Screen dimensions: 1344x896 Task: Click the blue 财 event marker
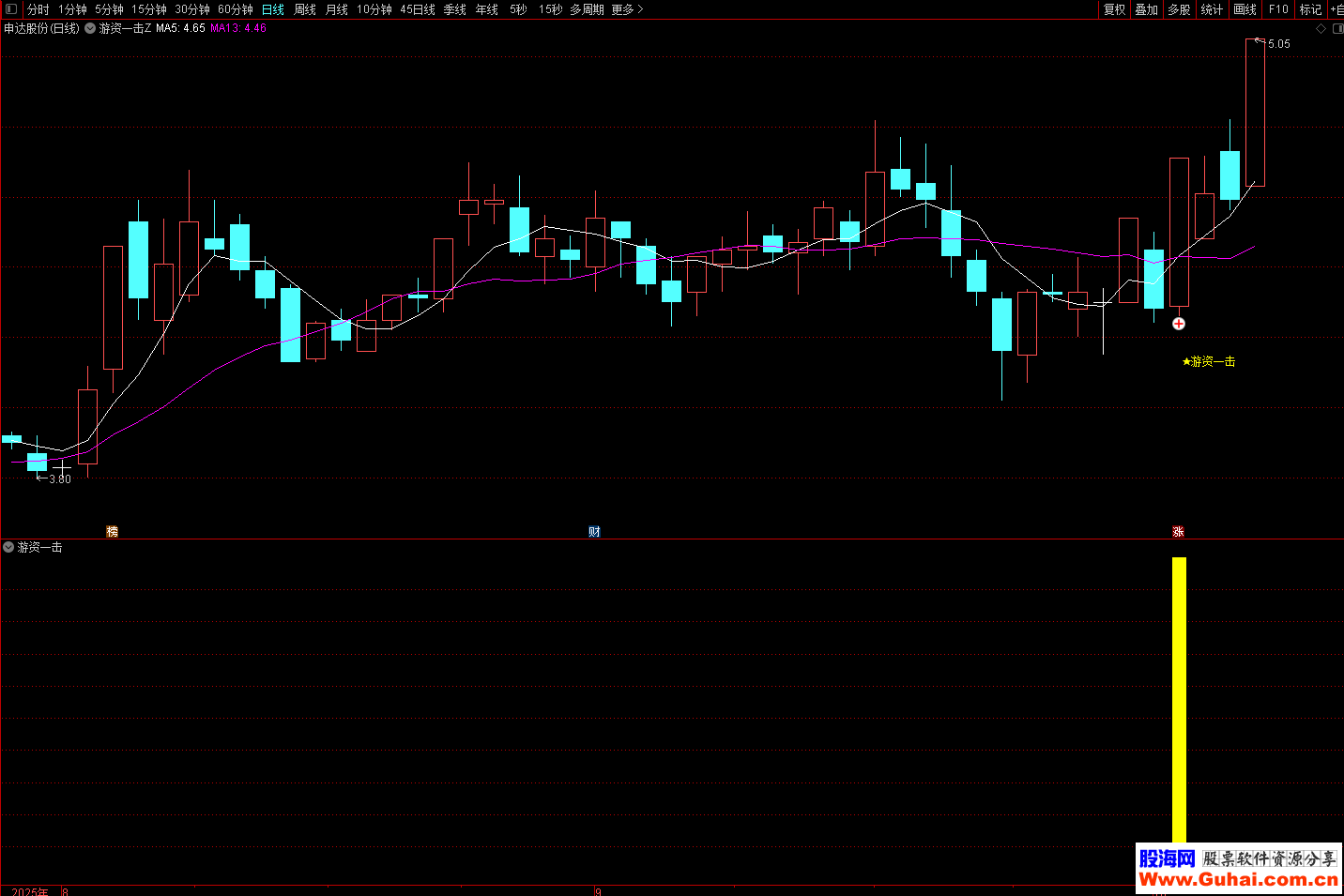click(x=594, y=532)
